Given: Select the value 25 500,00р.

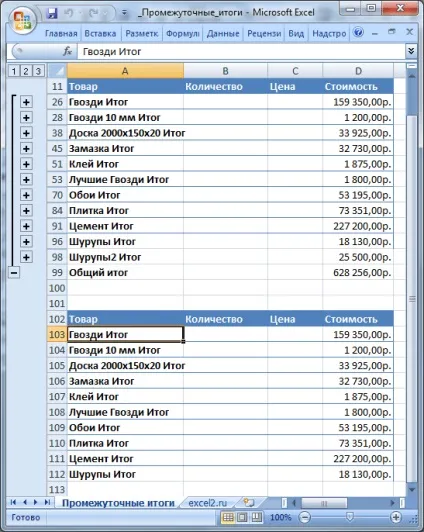Looking at the screenshot, I should (x=358, y=257).
